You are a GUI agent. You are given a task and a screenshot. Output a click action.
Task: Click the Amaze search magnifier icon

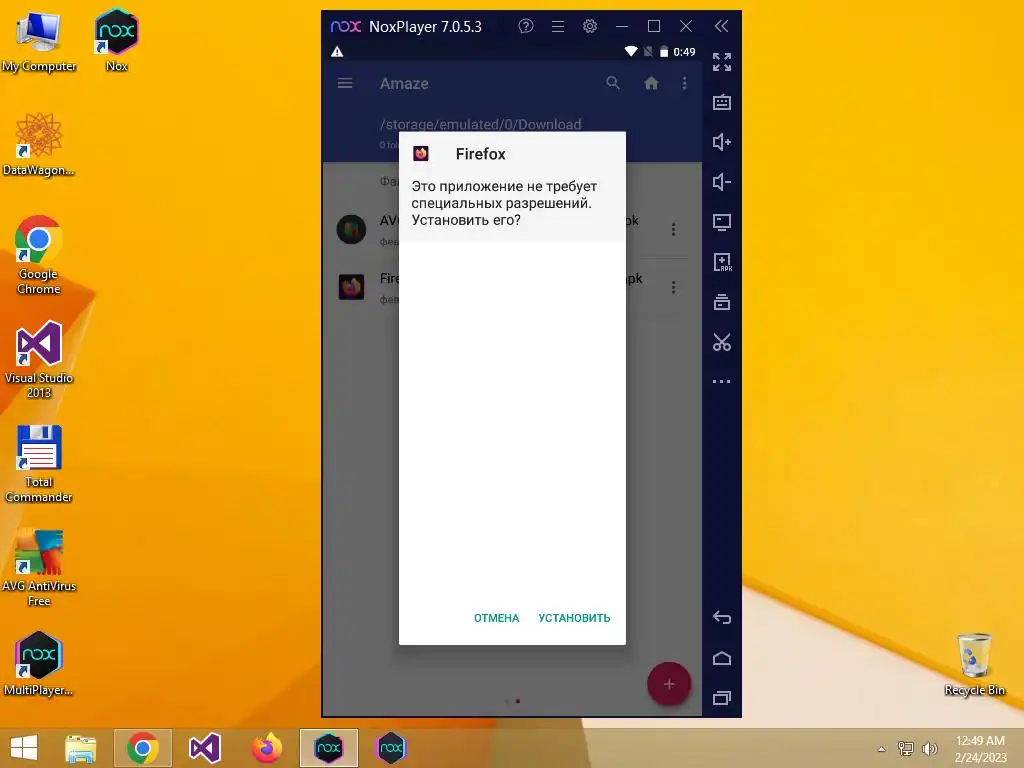click(613, 83)
